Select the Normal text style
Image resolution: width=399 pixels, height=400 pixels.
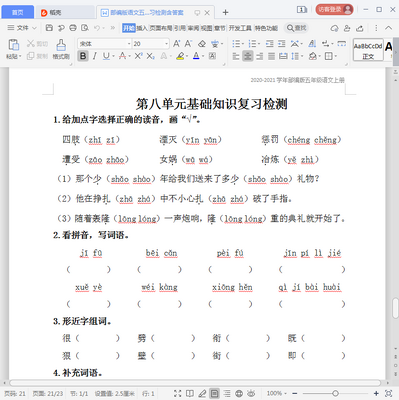point(368,50)
